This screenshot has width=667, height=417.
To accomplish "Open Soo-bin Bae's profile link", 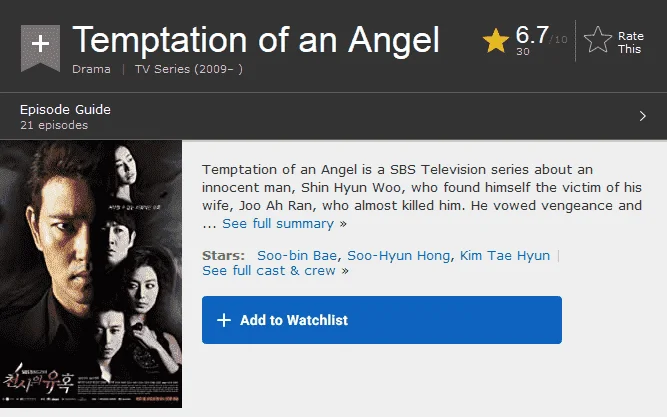I will 297,255.
